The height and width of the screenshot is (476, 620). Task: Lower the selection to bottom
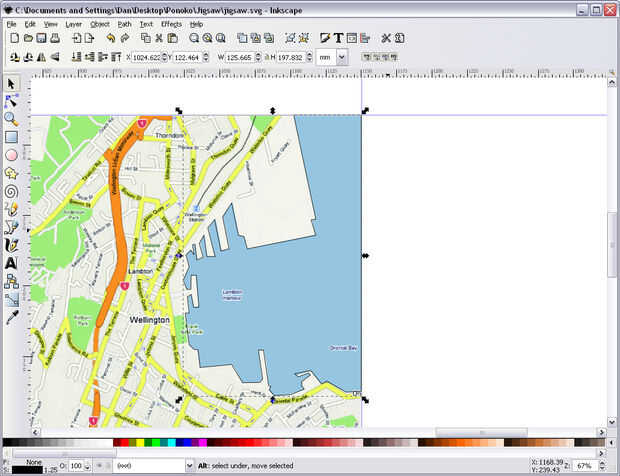pyautogui.click(x=76, y=57)
